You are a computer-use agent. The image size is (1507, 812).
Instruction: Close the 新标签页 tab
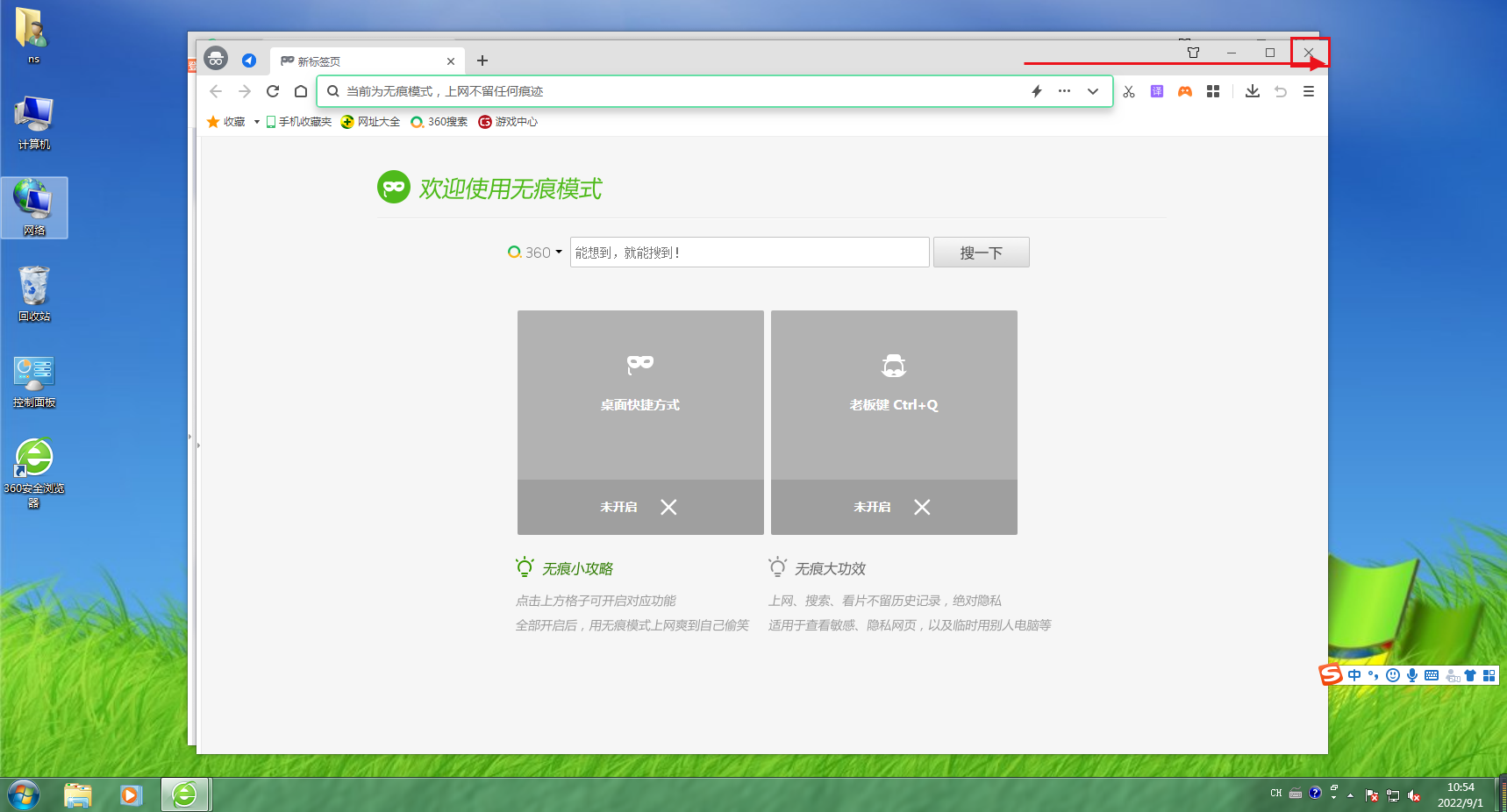pos(451,61)
